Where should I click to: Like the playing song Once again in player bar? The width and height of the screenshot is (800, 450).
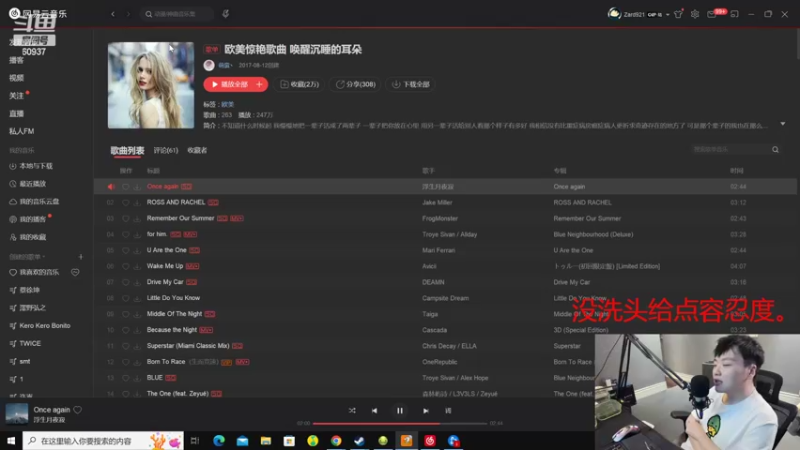(x=78, y=410)
